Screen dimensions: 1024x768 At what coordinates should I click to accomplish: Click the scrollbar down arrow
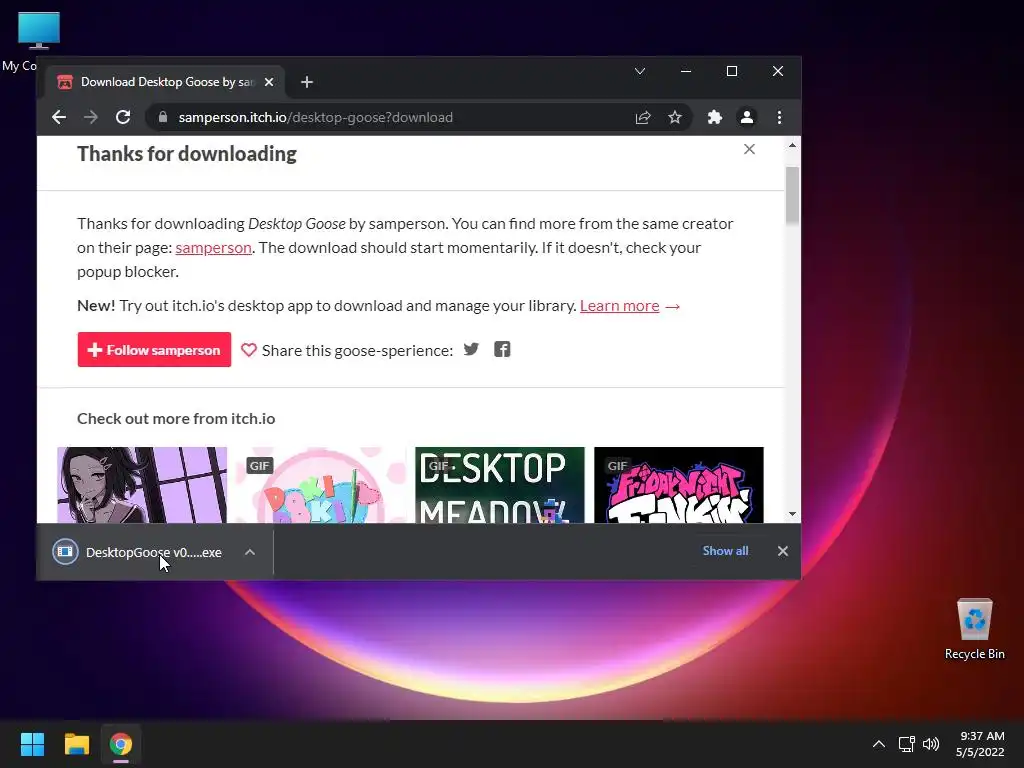tap(792, 514)
